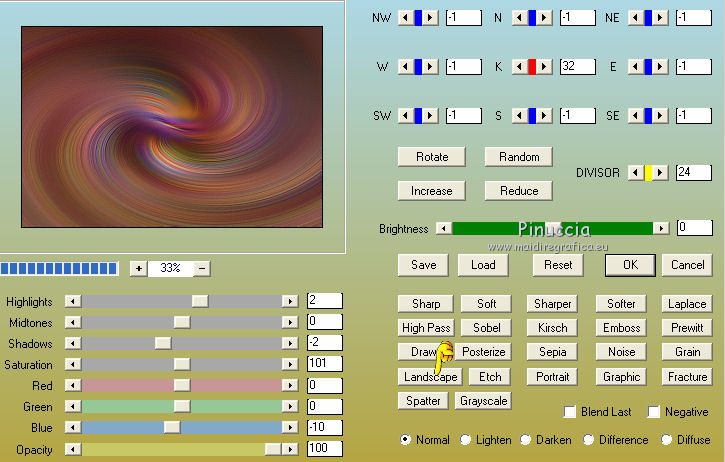Click the Cancel button
The image size is (725, 462).
(x=688, y=265)
